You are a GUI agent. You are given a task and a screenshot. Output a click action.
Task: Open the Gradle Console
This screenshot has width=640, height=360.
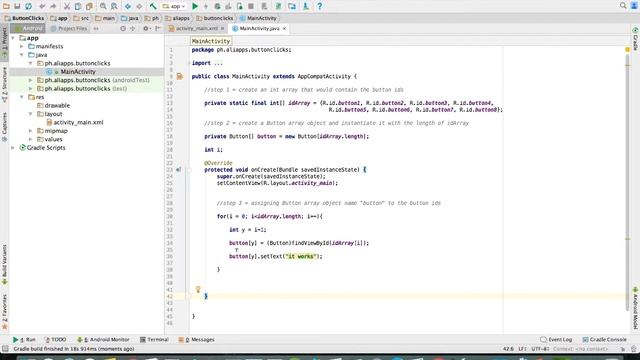(604, 340)
